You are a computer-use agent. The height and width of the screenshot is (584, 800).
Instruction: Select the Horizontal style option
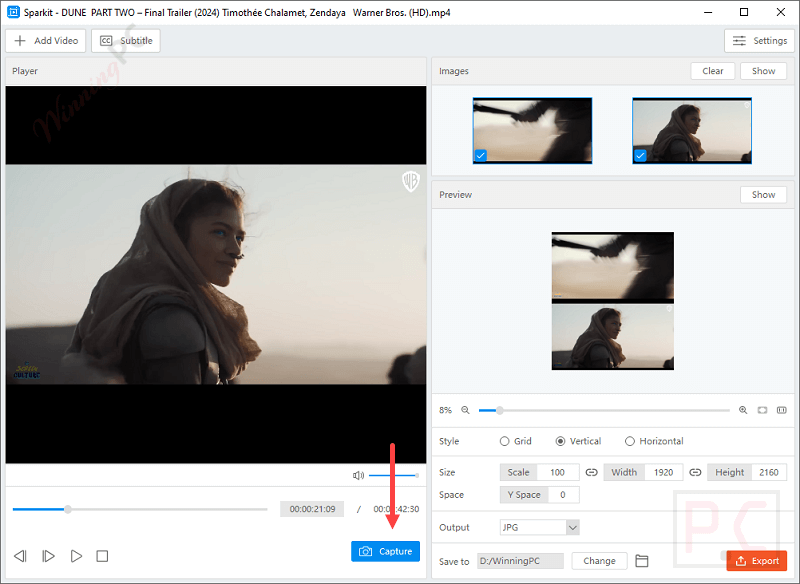pyautogui.click(x=654, y=441)
